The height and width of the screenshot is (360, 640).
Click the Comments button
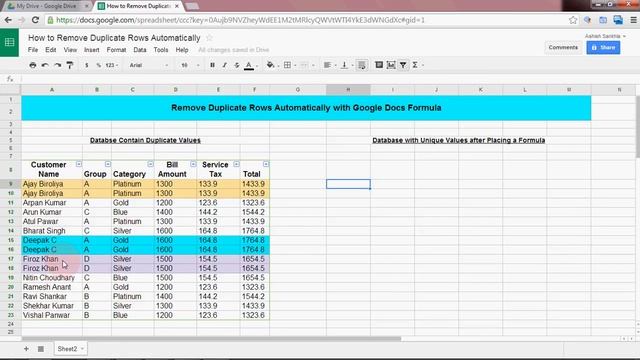click(563, 47)
